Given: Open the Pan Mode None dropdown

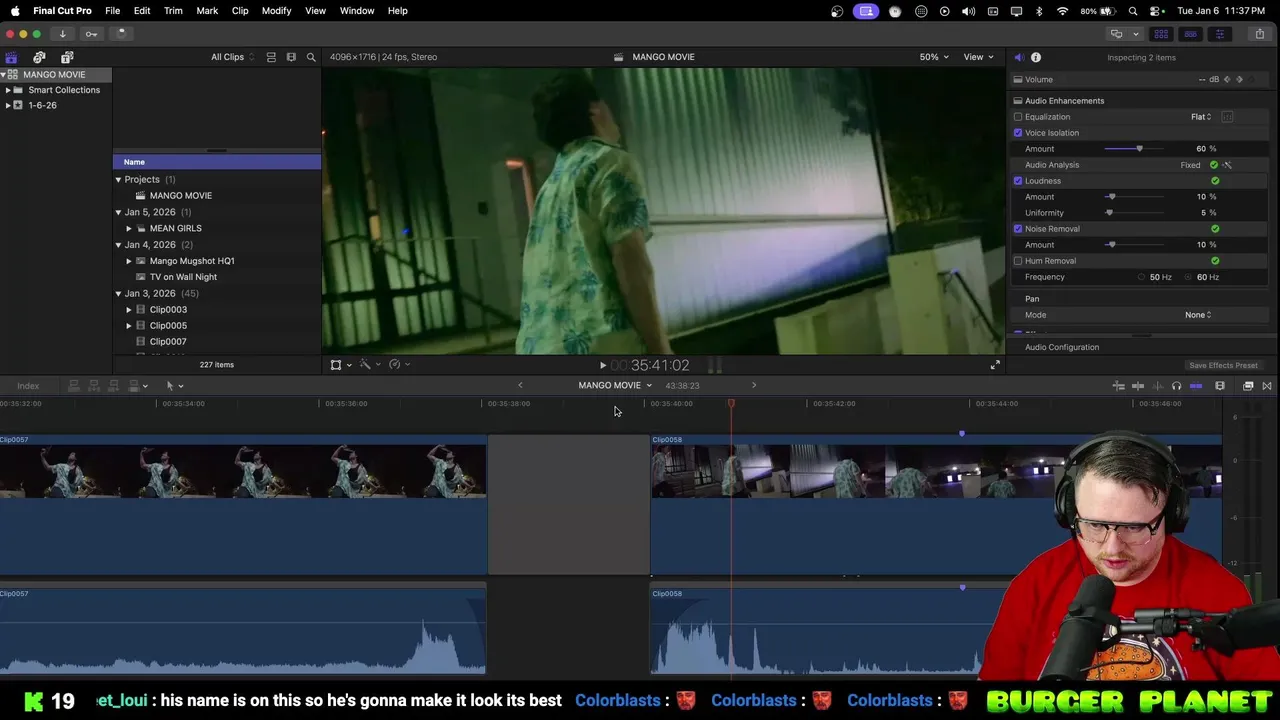Looking at the screenshot, I should click(x=1198, y=315).
